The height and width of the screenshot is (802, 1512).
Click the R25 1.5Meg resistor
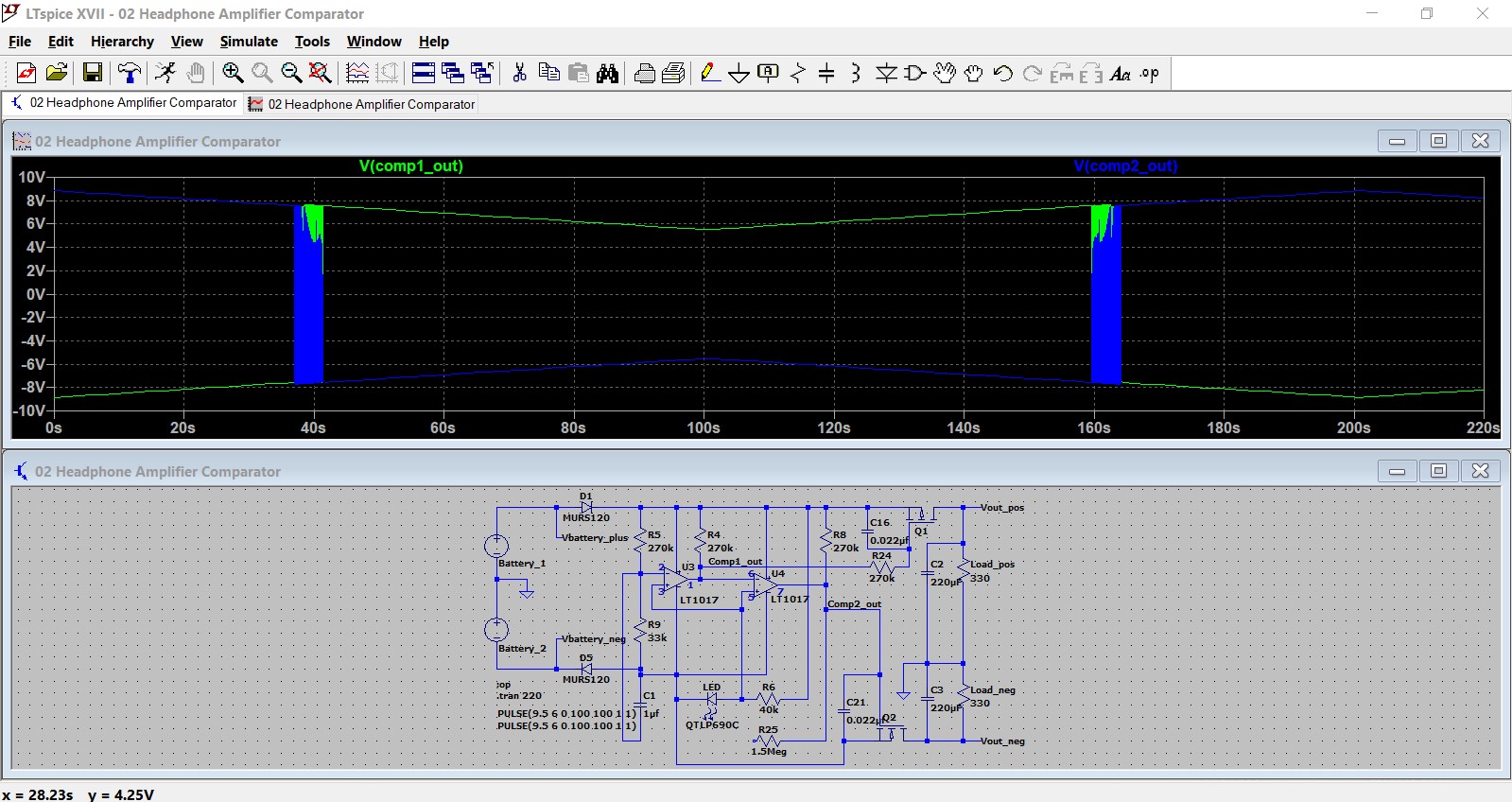tap(768, 741)
